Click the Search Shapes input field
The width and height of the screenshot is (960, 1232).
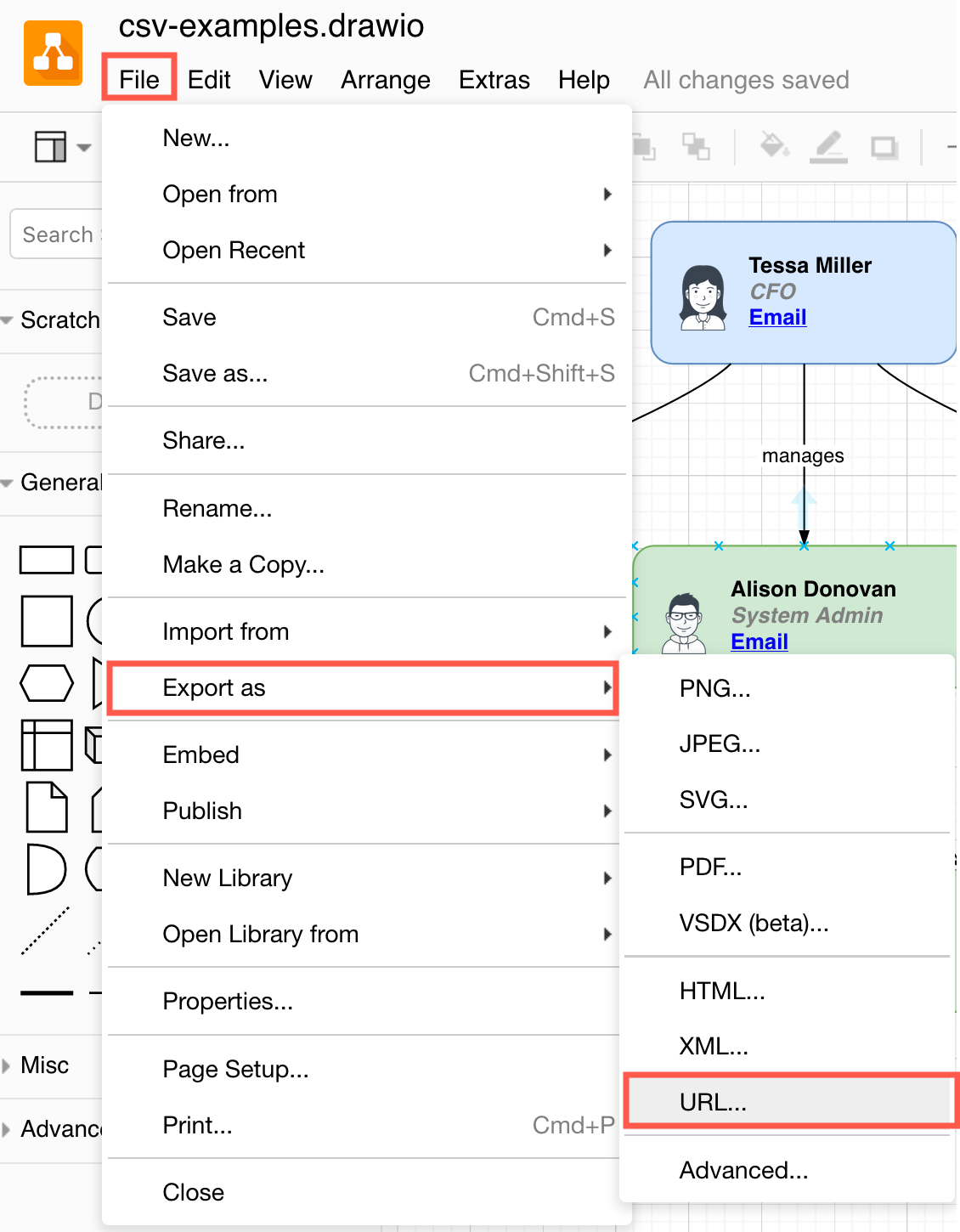56,234
